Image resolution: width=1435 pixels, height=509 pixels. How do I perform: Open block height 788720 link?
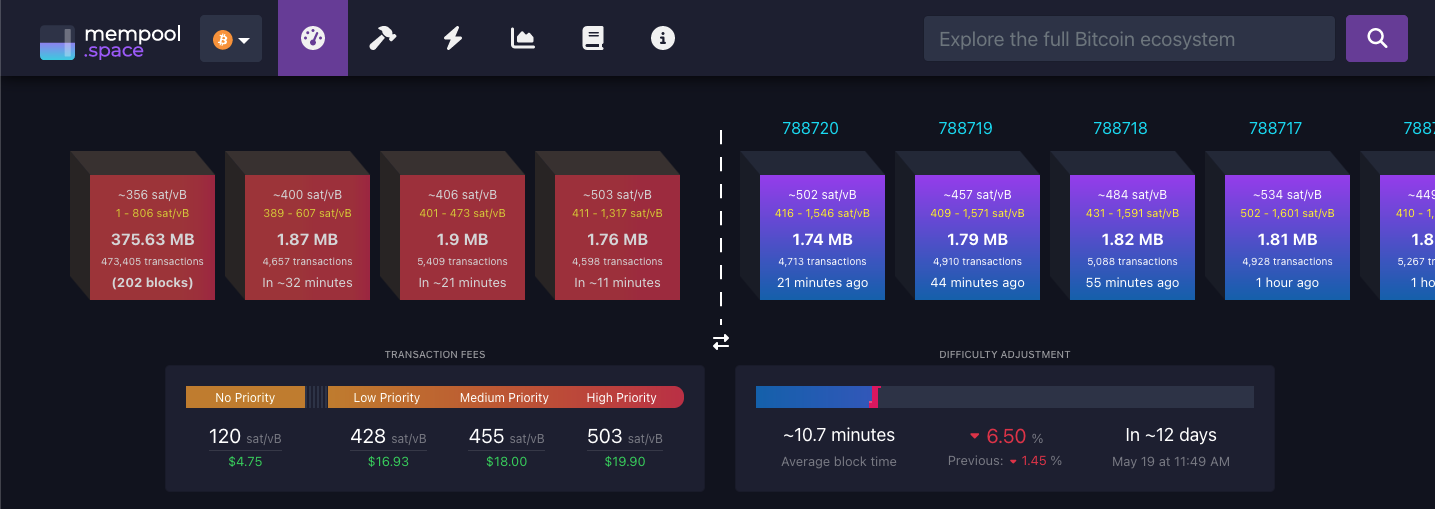point(810,128)
